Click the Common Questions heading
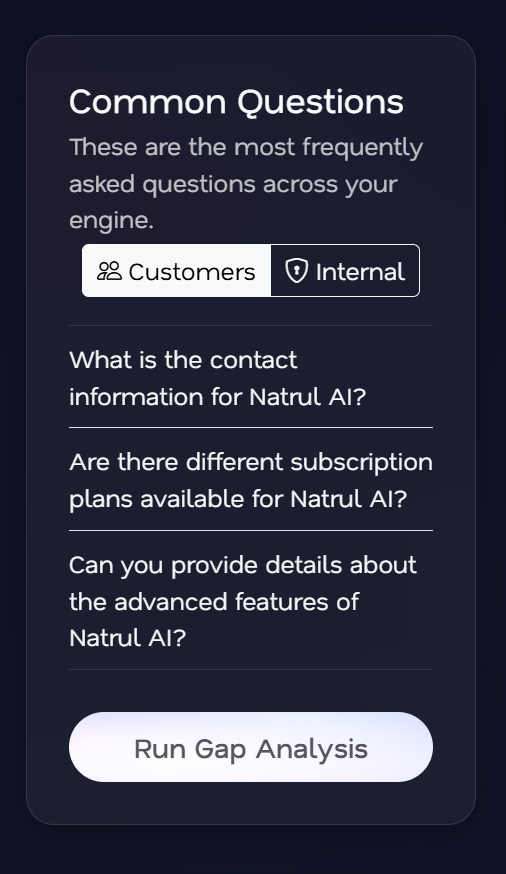The width and height of the screenshot is (506, 874). [x=236, y=103]
